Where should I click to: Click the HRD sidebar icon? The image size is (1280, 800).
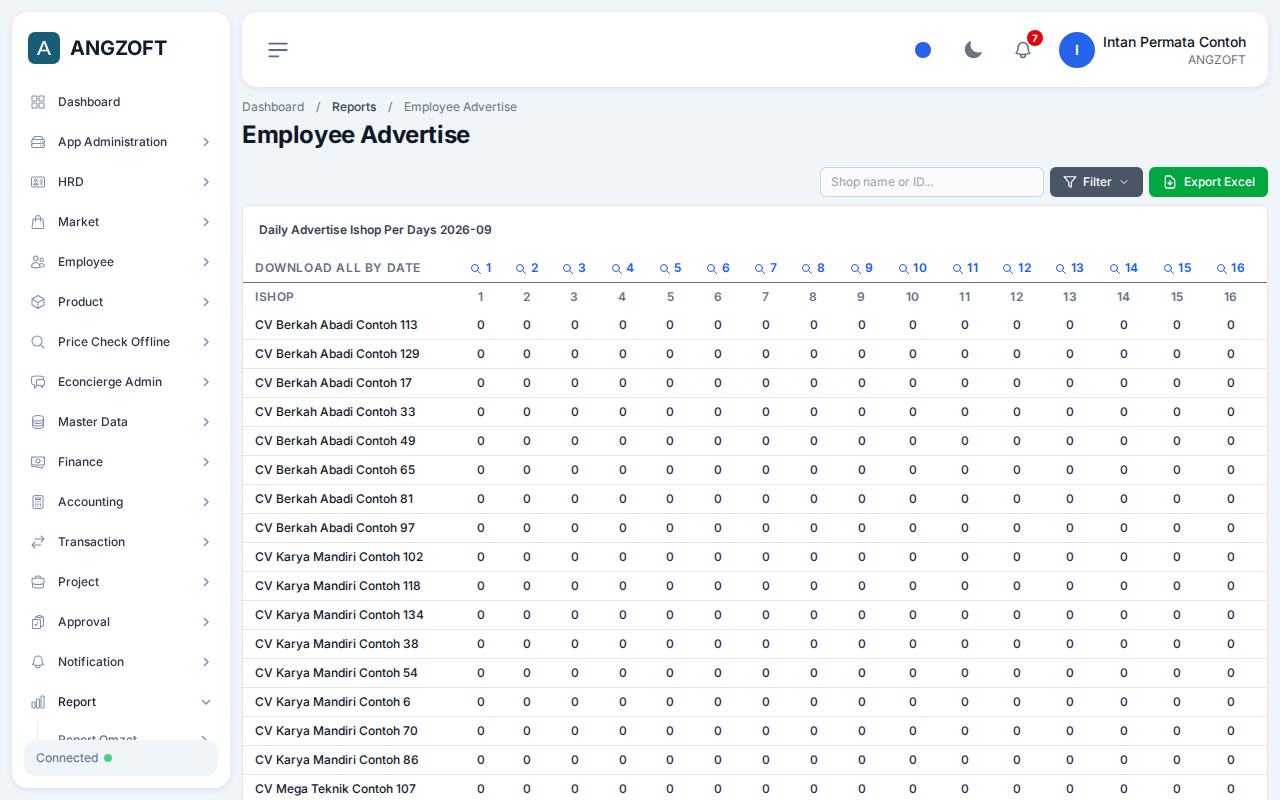click(x=38, y=182)
